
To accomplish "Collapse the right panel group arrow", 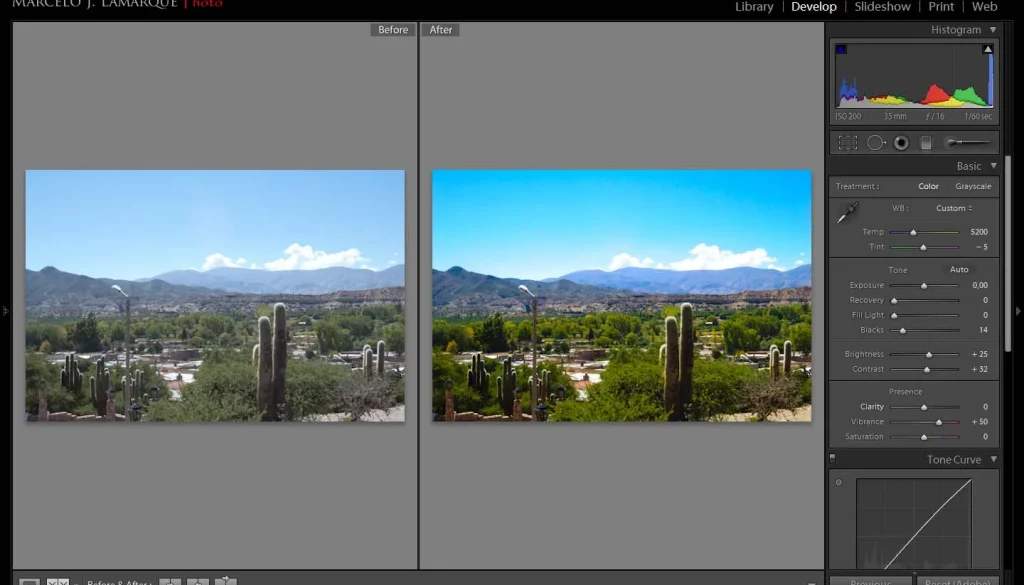I will 1018,311.
